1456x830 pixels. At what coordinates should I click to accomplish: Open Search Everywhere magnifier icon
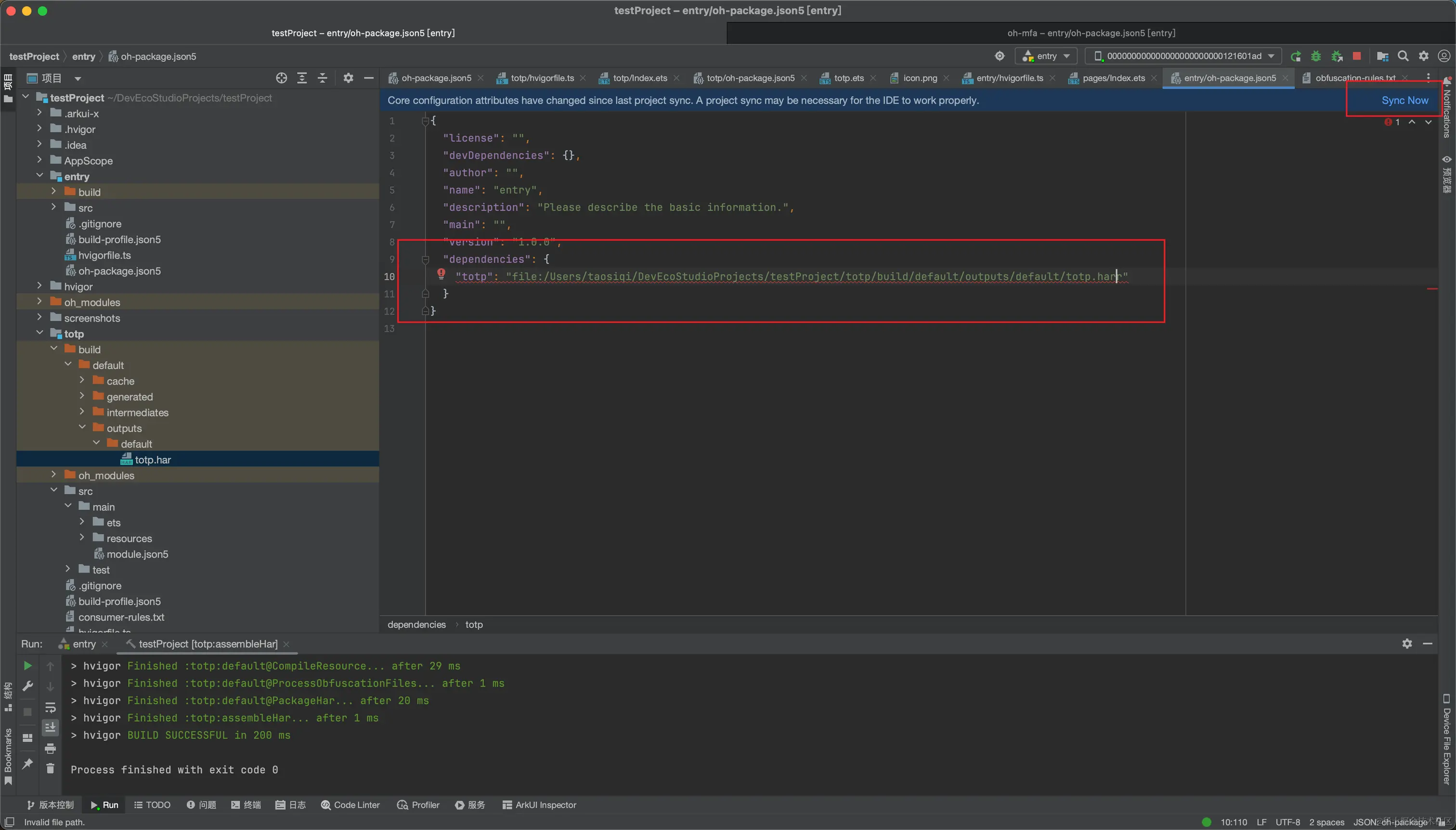1403,56
